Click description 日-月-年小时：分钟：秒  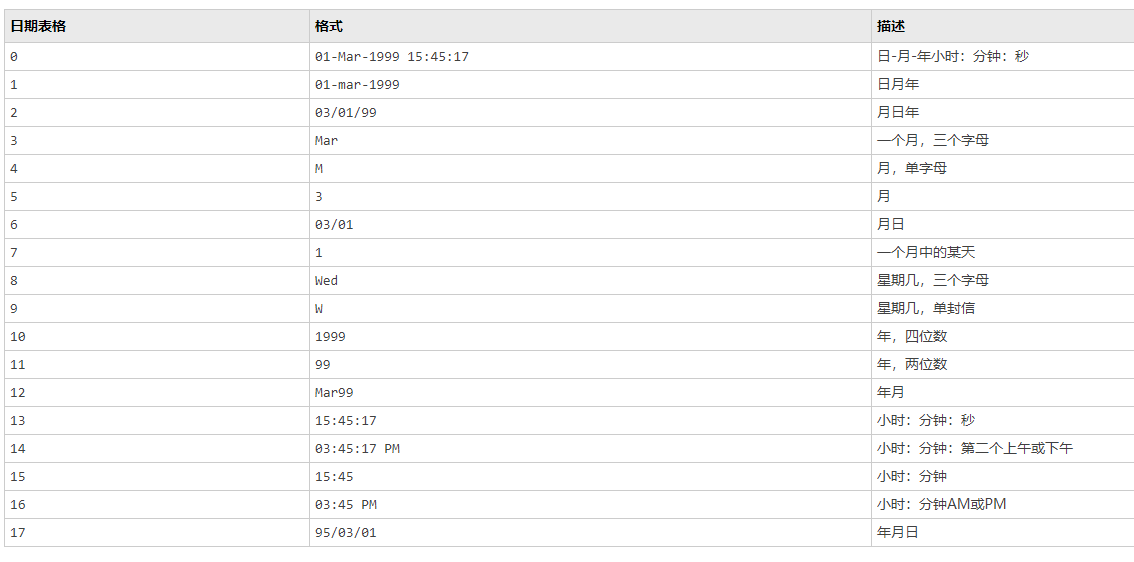click(952, 57)
